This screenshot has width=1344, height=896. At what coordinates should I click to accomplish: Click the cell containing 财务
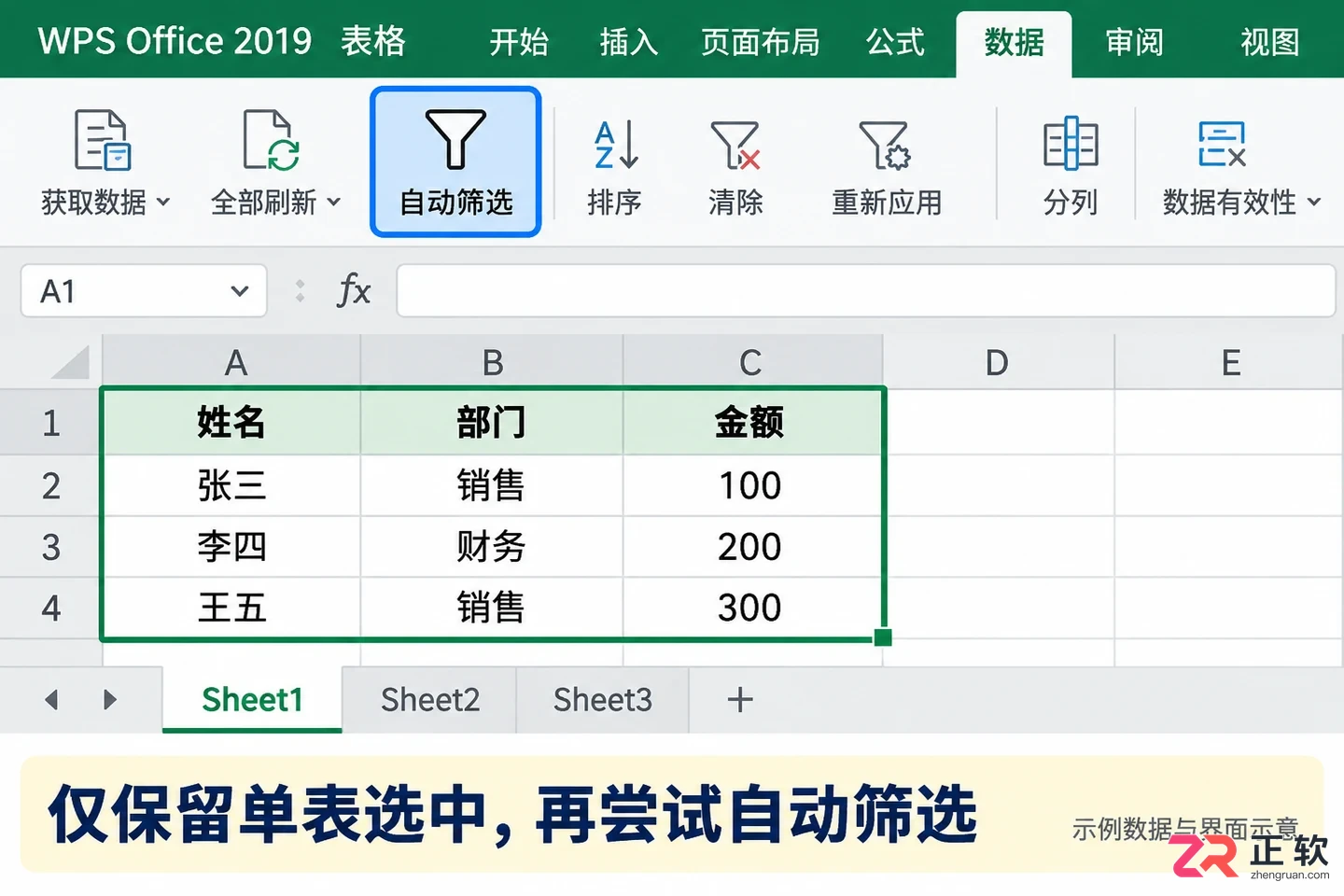click(492, 547)
